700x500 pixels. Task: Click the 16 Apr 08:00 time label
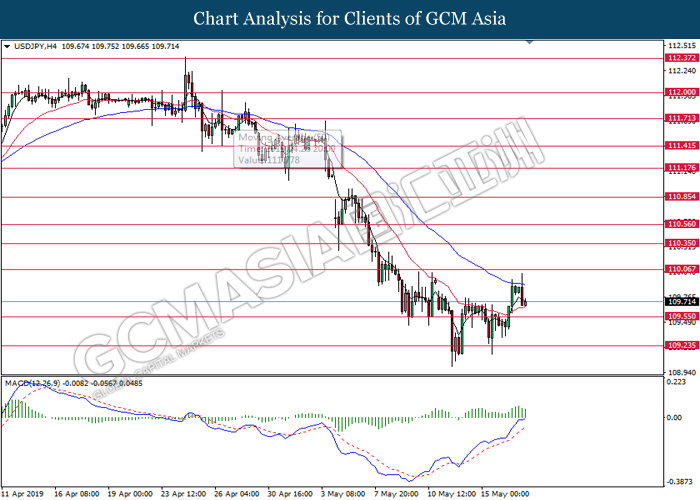76,494
